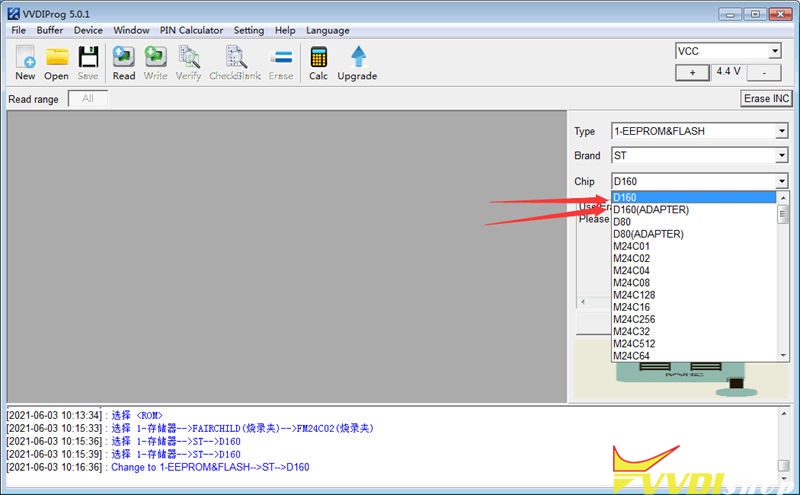This screenshot has height=495, width=800.
Task: Click chip list scrollbar down arrow
Action: tap(783, 355)
